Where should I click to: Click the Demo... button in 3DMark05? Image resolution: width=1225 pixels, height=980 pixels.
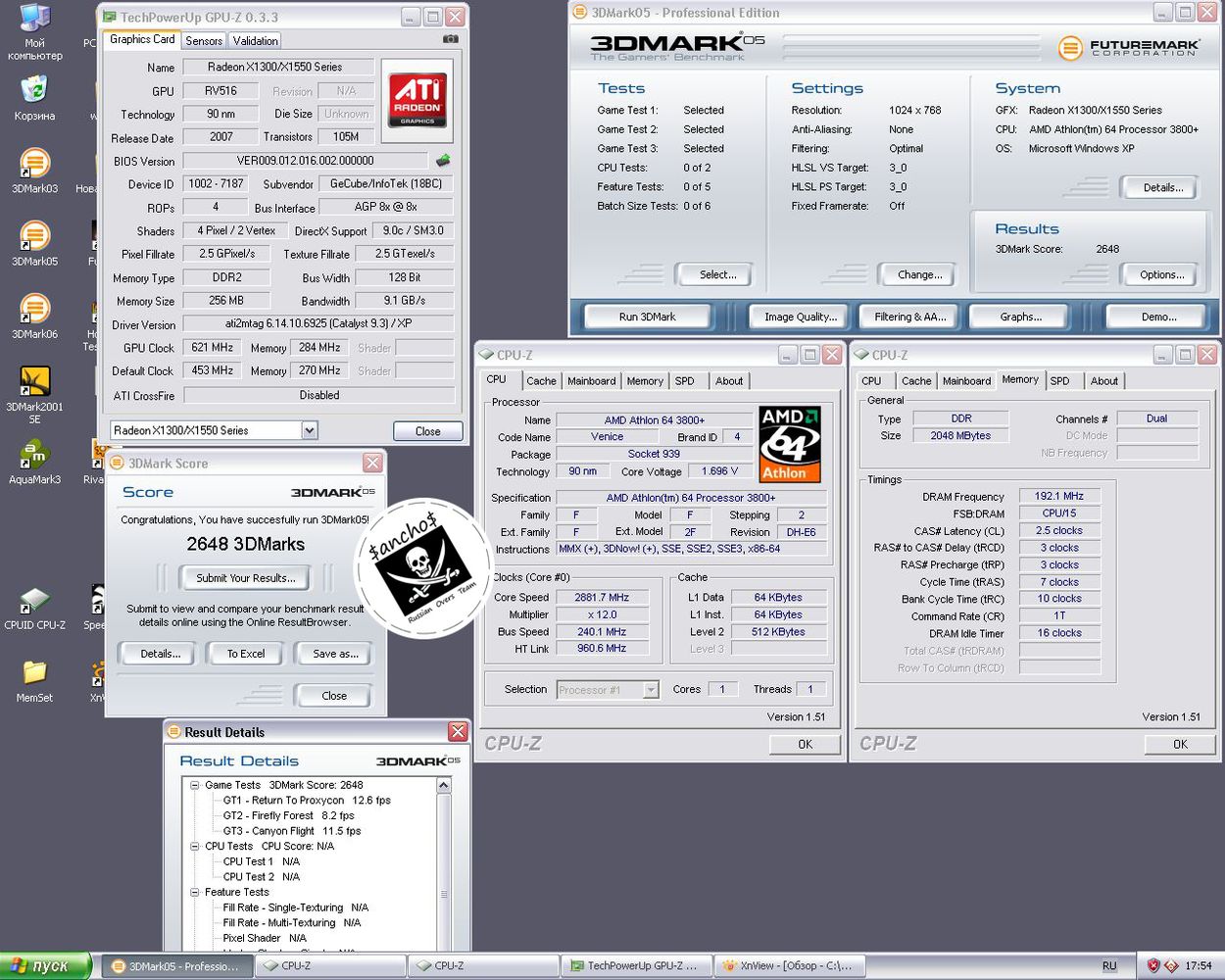click(x=1158, y=317)
